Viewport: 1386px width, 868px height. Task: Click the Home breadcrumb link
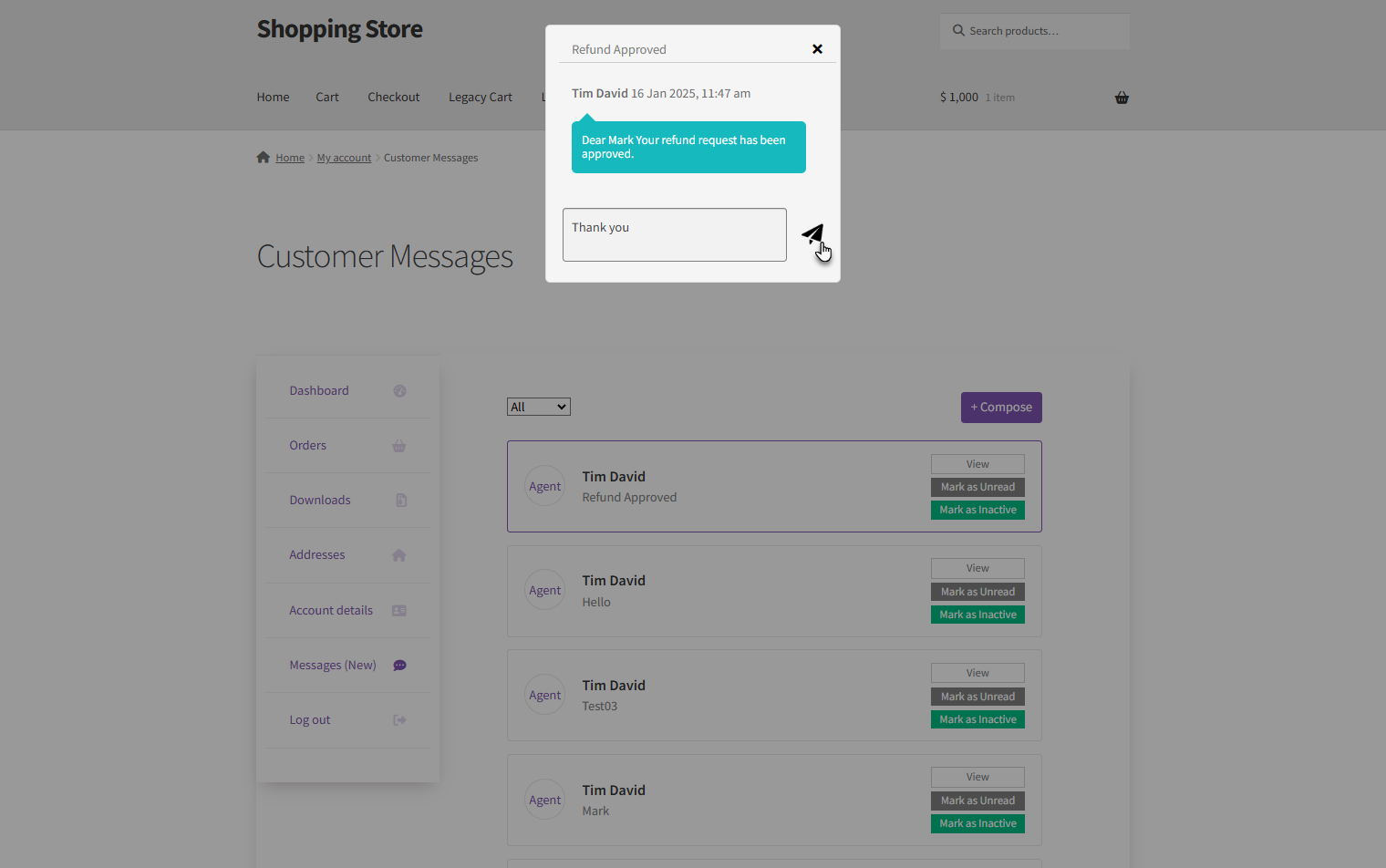(290, 158)
